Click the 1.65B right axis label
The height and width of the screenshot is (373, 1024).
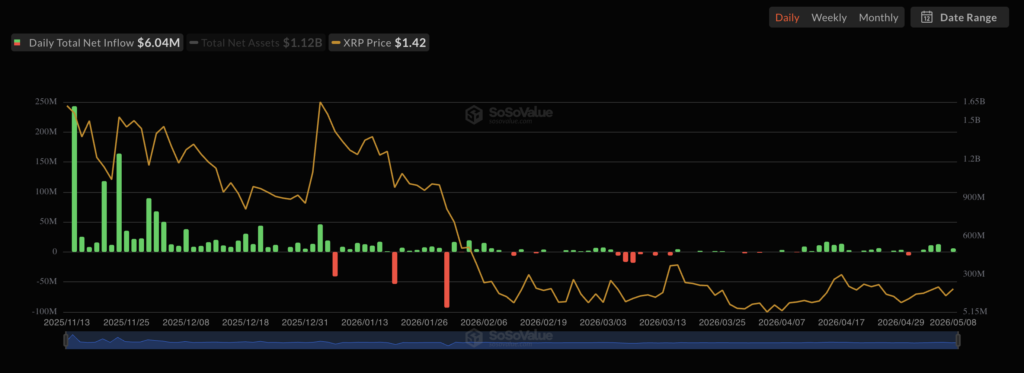(x=973, y=102)
